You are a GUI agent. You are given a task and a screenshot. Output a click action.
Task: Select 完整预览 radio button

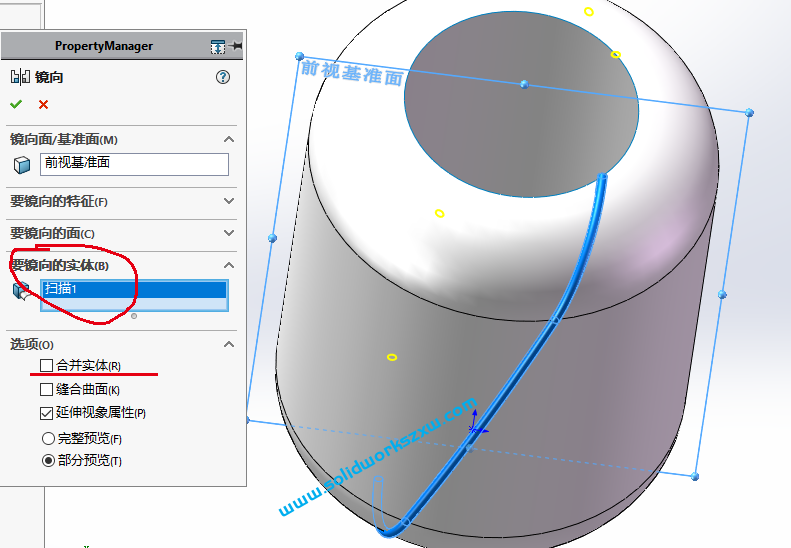point(48,439)
